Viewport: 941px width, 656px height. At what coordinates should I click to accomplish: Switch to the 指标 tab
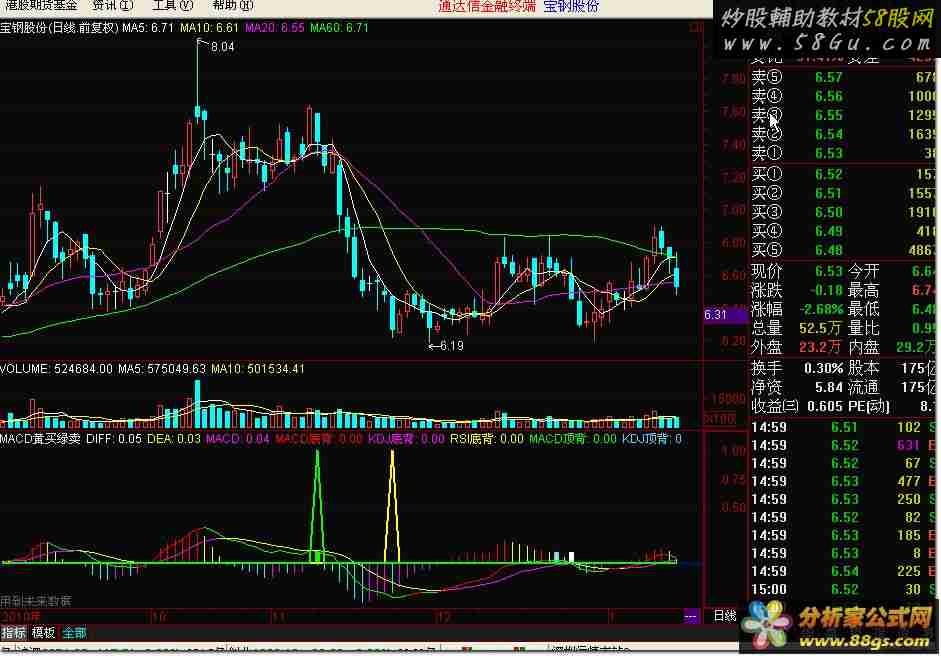(x=13, y=633)
